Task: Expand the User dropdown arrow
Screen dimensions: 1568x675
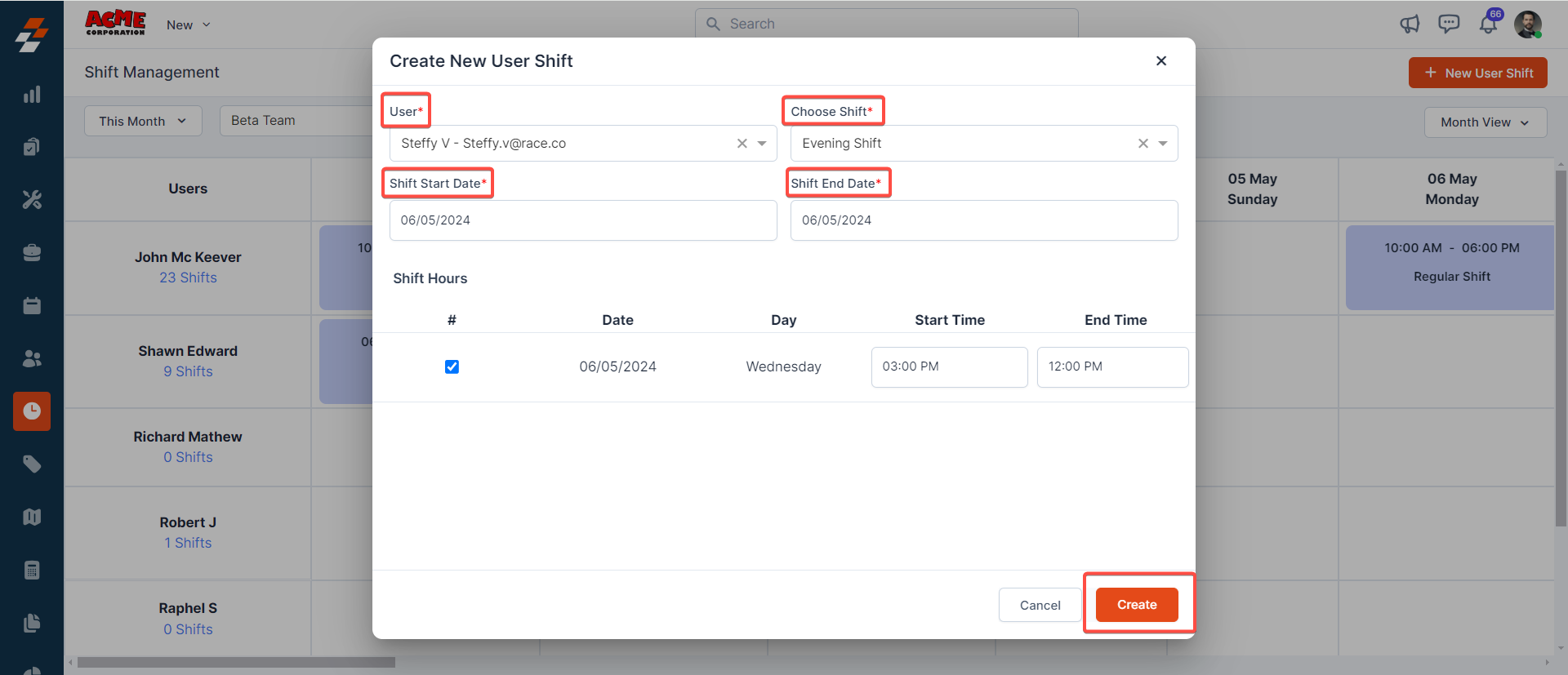Action: (762, 144)
